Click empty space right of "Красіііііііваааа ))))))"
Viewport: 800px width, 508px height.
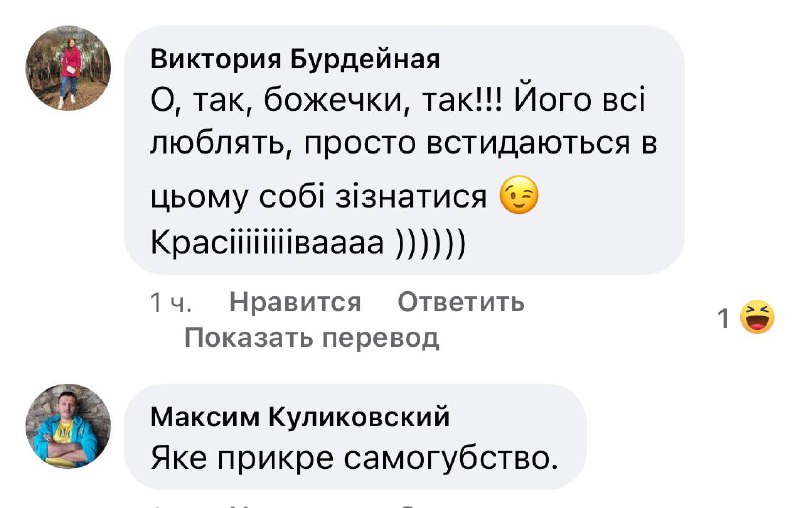570,243
